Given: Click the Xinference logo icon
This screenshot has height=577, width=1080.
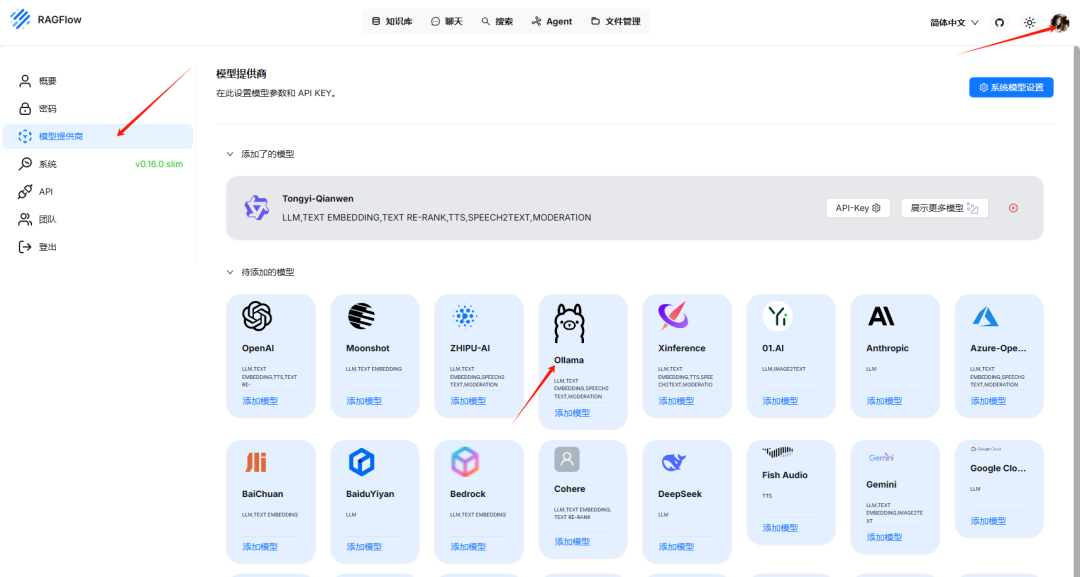Looking at the screenshot, I should tap(673, 316).
